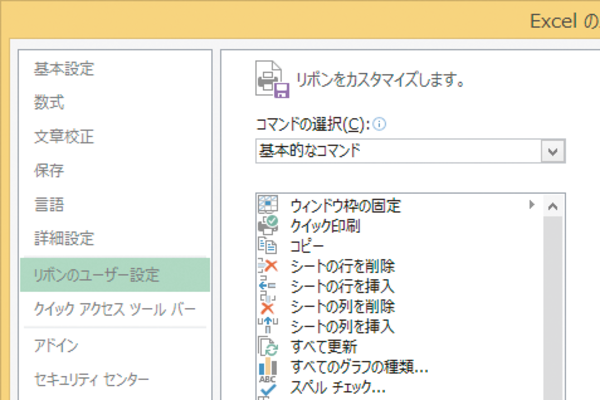
Task: Open the 詳細設定 category
Action: point(64,238)
